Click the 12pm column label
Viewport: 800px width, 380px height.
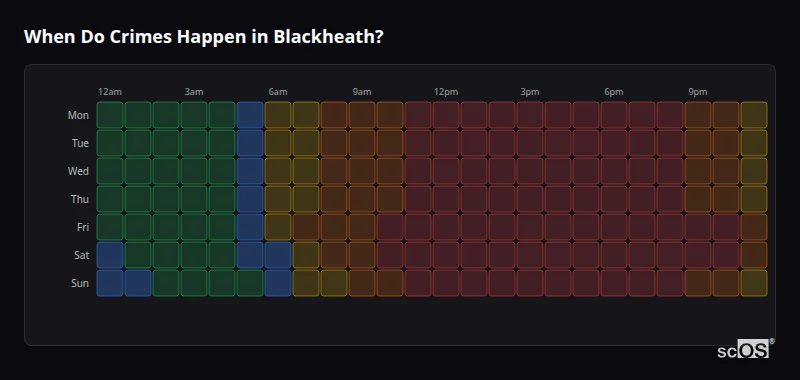click(446, 92)
